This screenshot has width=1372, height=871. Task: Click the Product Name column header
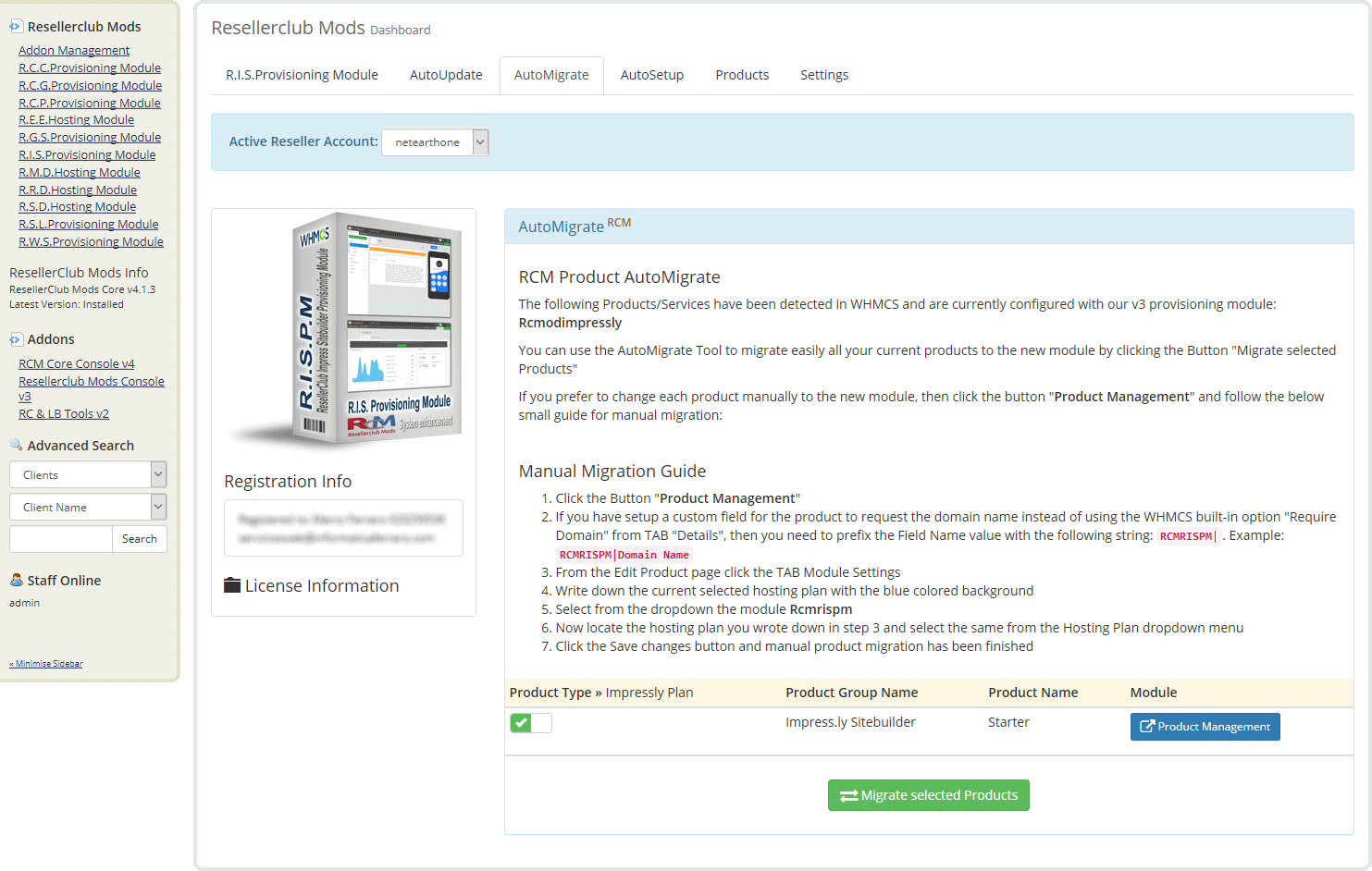pos(1033,693)
